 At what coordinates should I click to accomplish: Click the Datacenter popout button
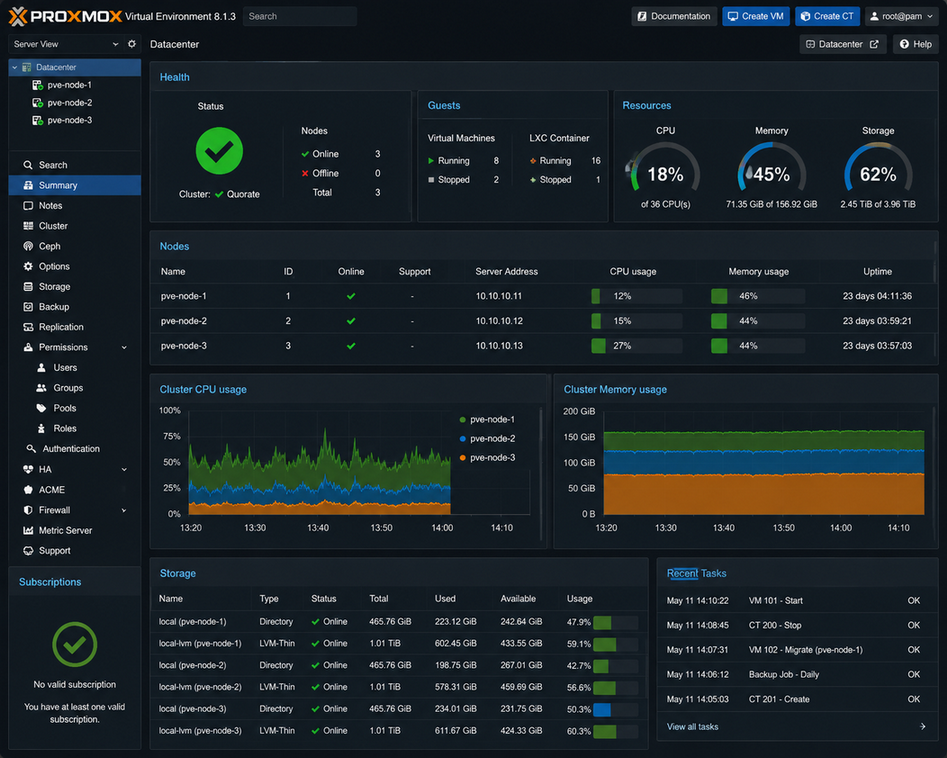843,44
